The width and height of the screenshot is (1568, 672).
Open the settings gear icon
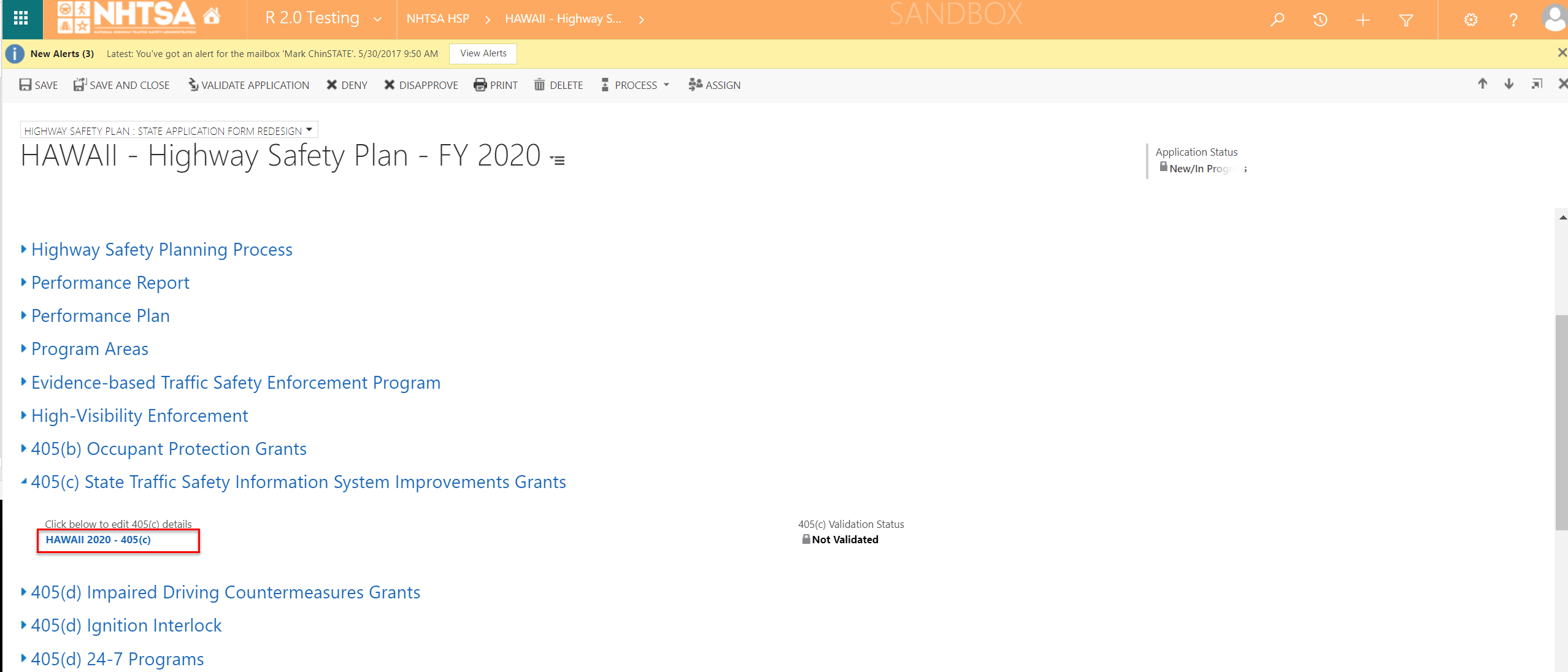coord(1470,20)
